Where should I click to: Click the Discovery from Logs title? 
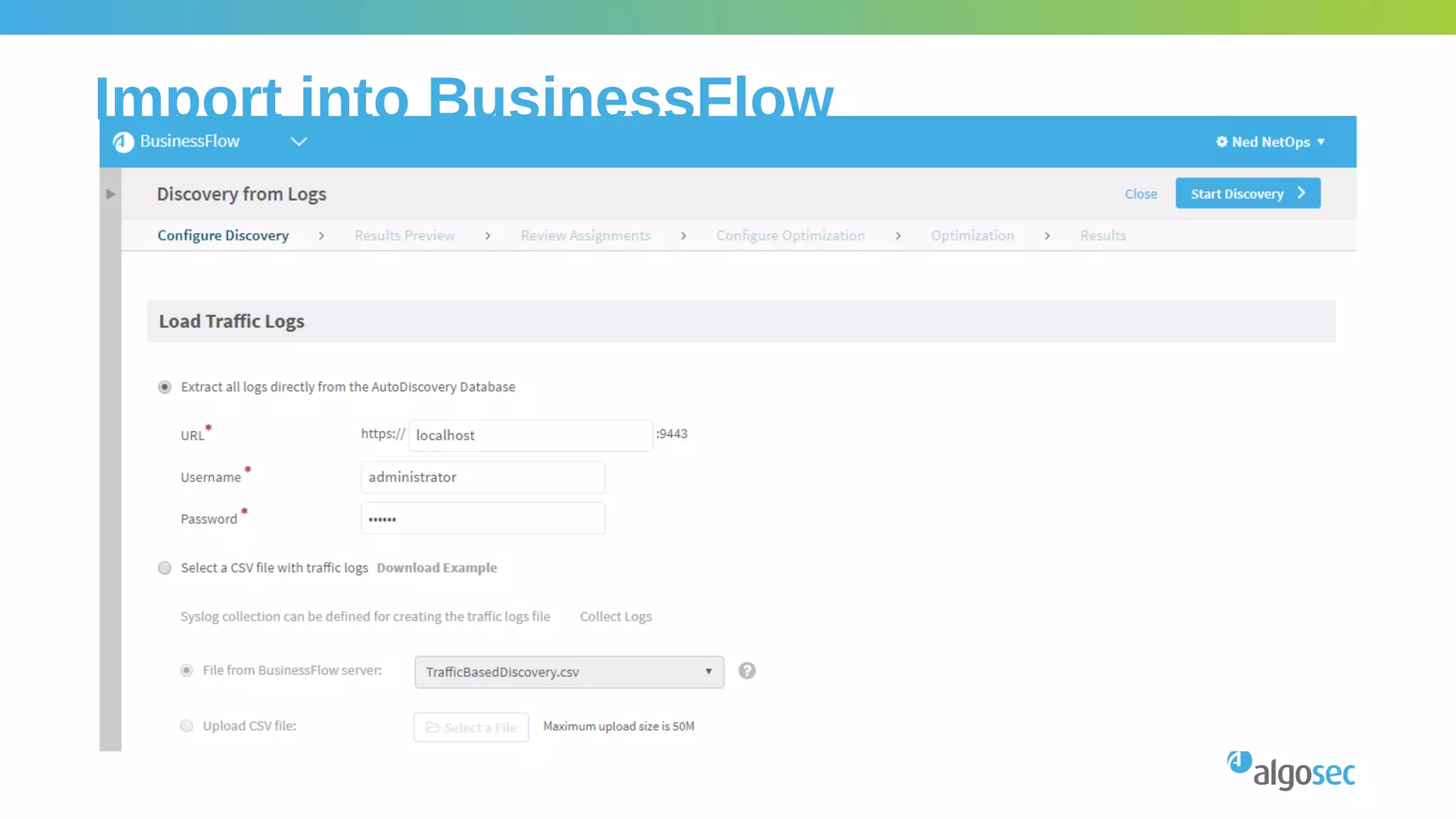242,194
